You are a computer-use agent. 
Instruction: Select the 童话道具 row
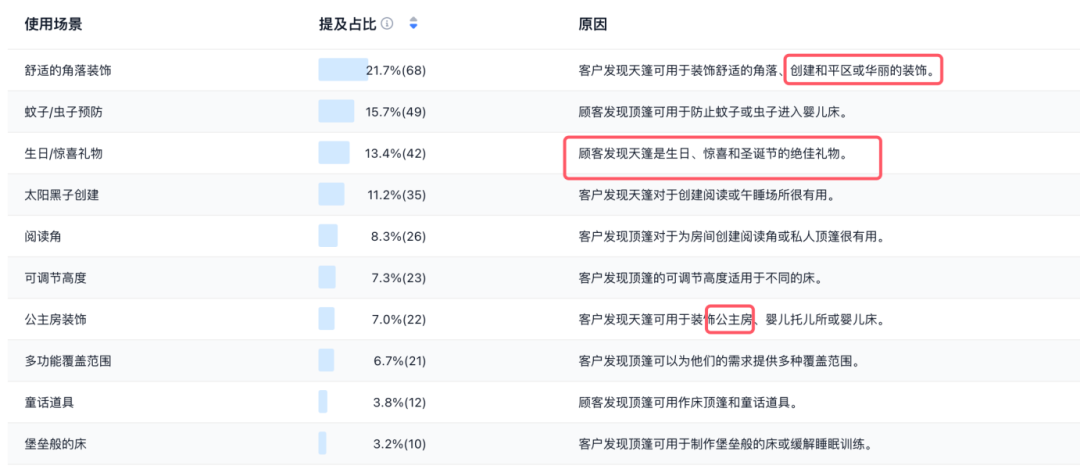(544, 402)
